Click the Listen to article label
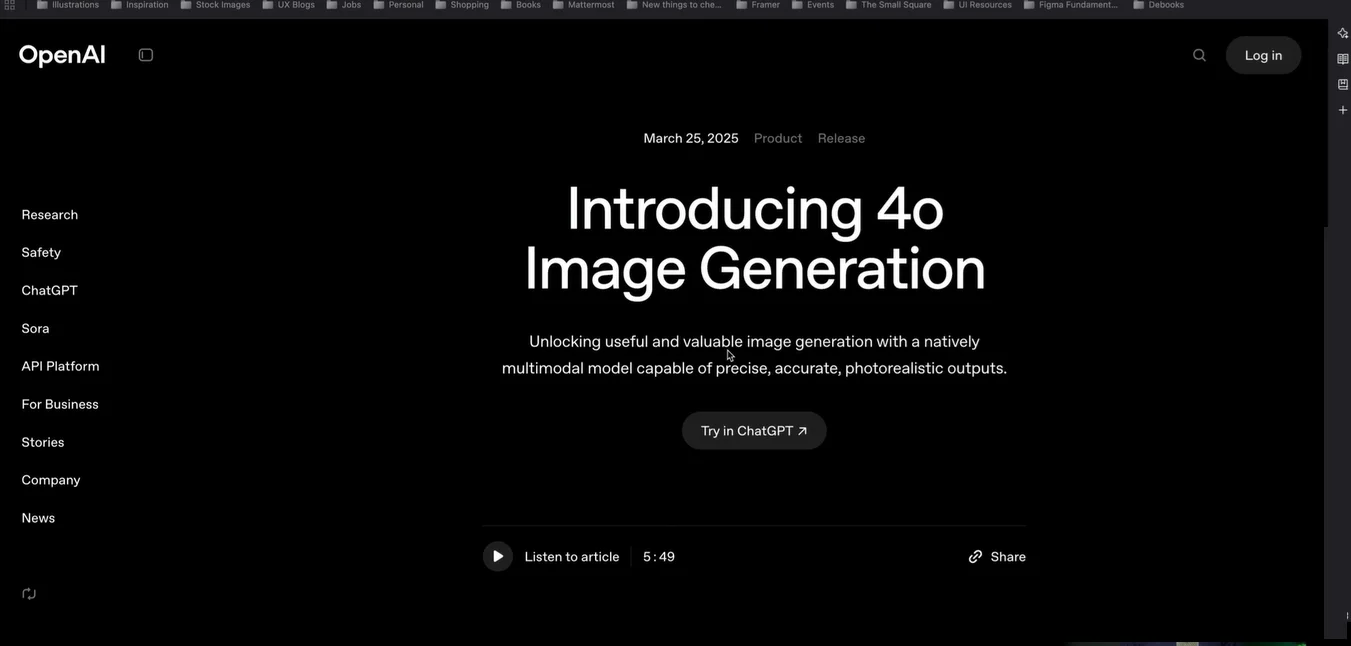The height and width of the screenshot is (646, 1351). [x=572, y=557]
